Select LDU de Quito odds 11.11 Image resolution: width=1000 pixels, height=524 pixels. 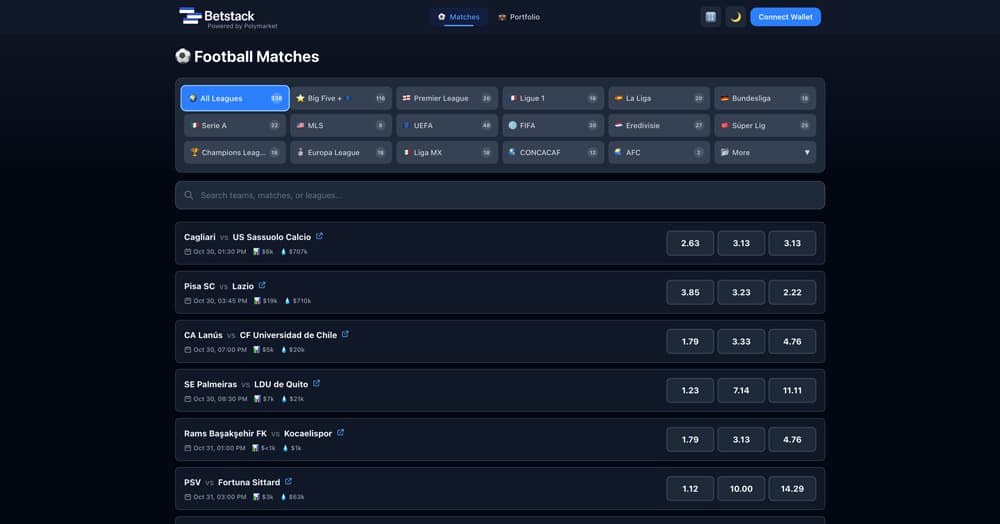click(792, 390)
